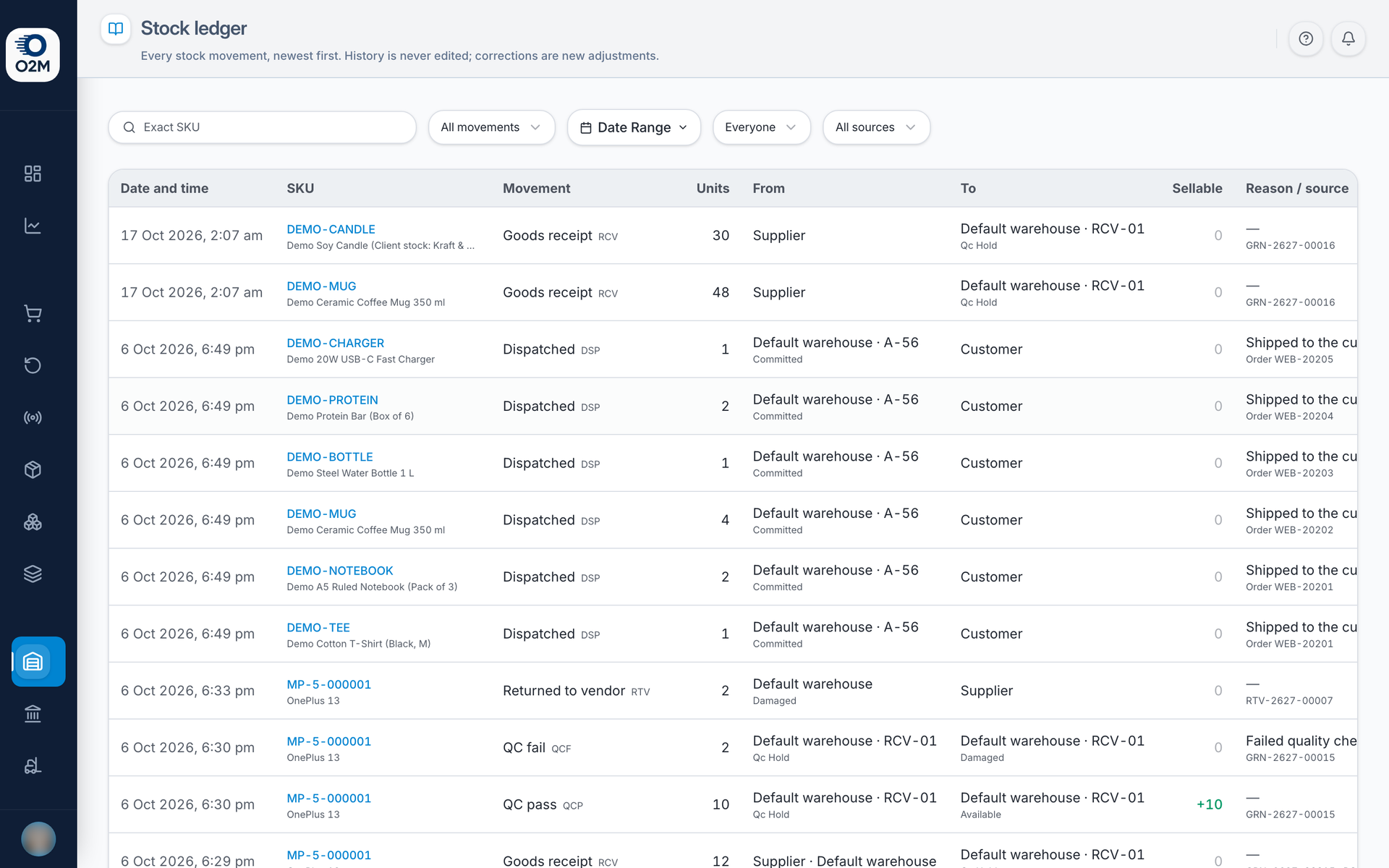Open MP-5-000001 link in Returned to vendor row
Viewport: 1389px width, 868px height.
pyautogui.click(x=328, y=684)
